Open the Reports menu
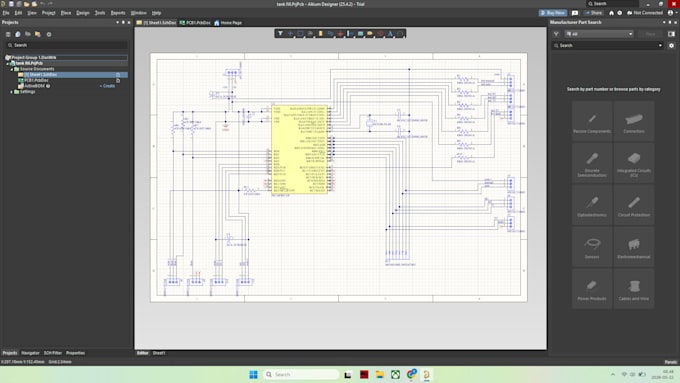Screen dimensions: 680x383 coord(118,13)
